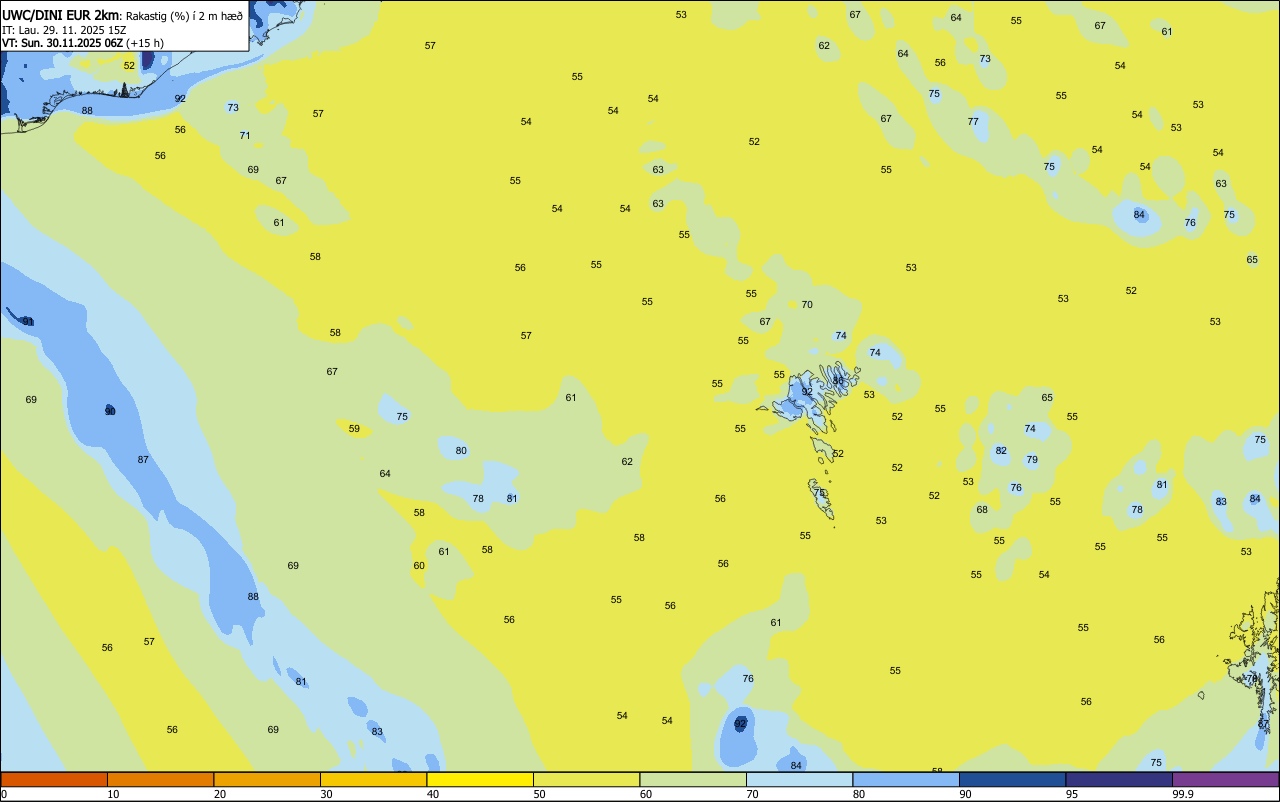1280x802 pixels.
Task: Click the humidity value 59 on the map
Action: [354, 428]
